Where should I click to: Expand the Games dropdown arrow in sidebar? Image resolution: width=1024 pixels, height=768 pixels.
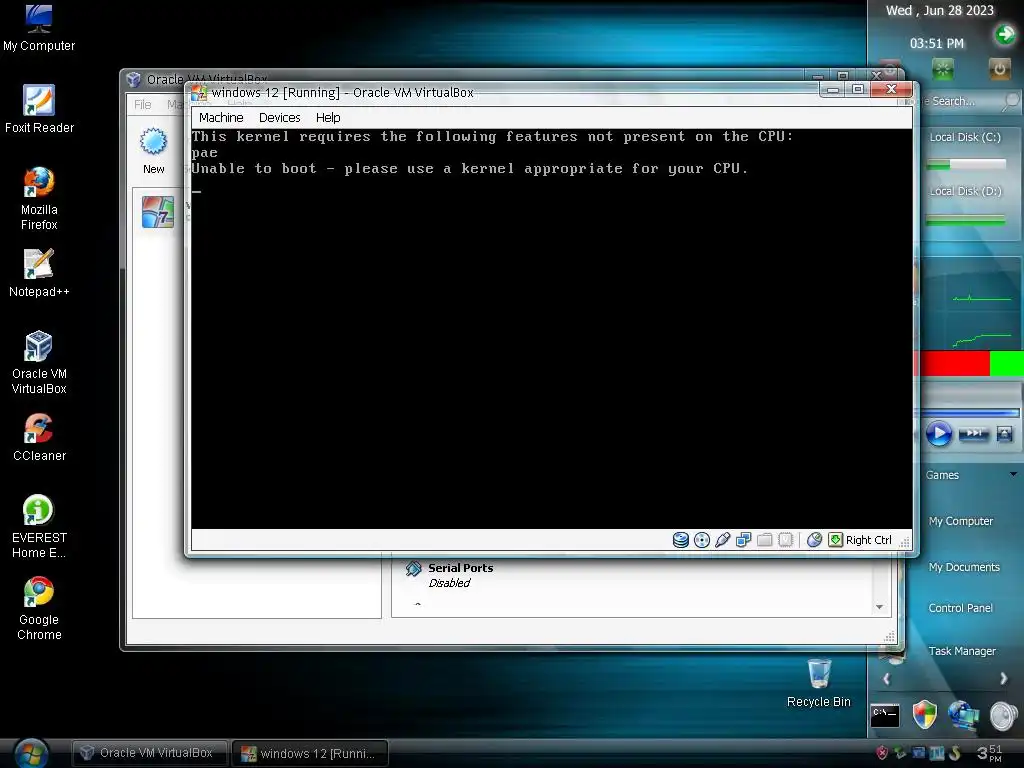click(1014, 474)
